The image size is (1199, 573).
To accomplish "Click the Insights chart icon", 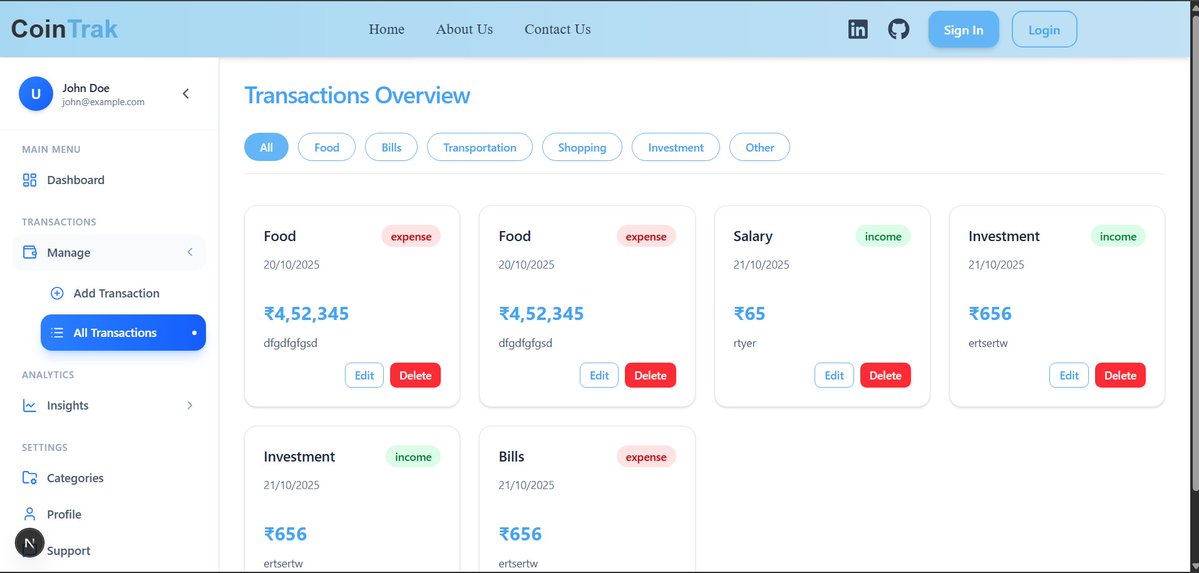I will (30, 405).
